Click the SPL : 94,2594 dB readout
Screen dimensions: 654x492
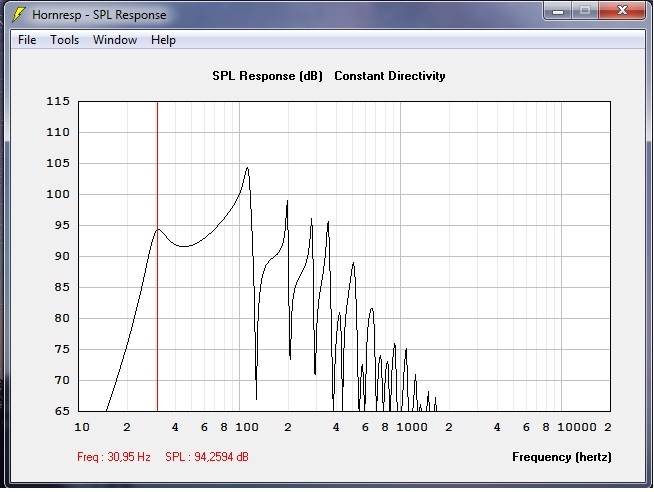(x=207, y=457)
